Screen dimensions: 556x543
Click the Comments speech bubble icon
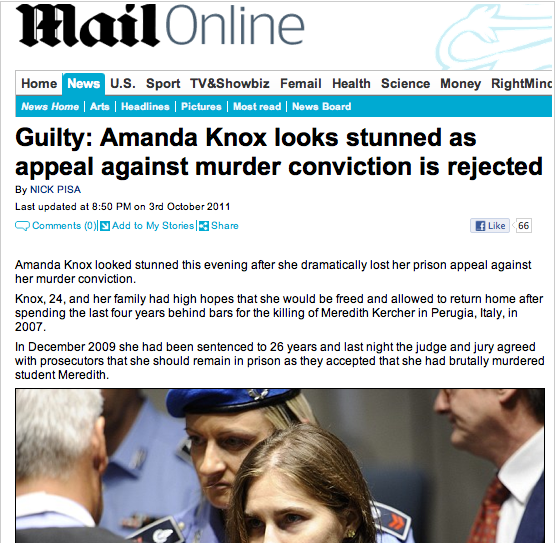(x=22, y=226)
